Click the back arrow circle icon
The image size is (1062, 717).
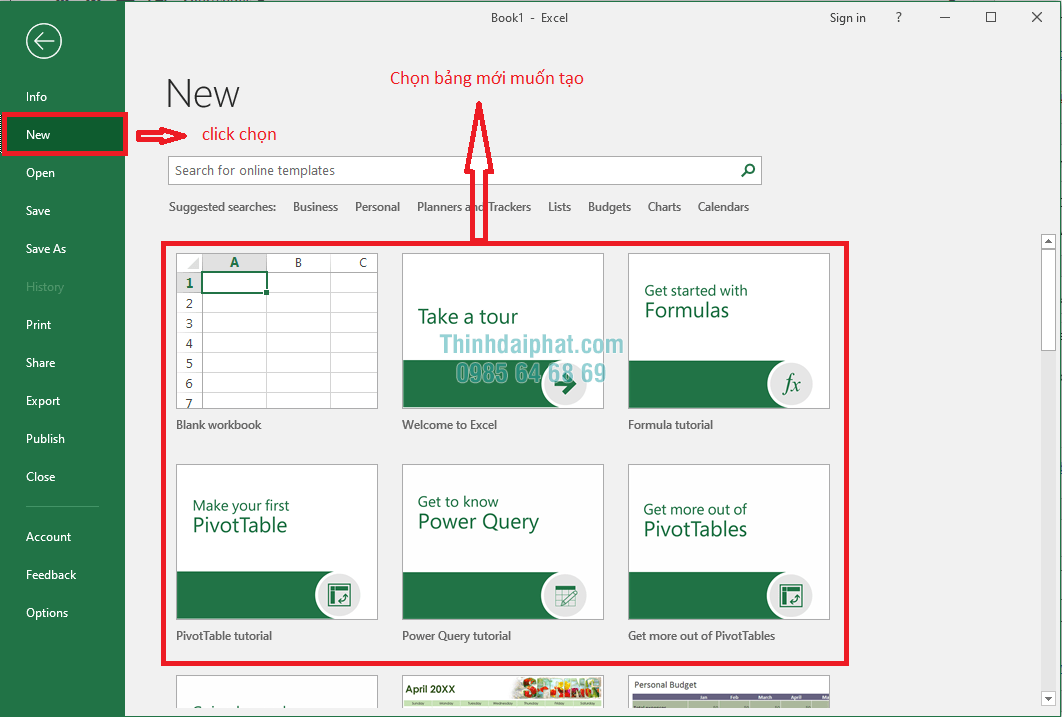44,41
